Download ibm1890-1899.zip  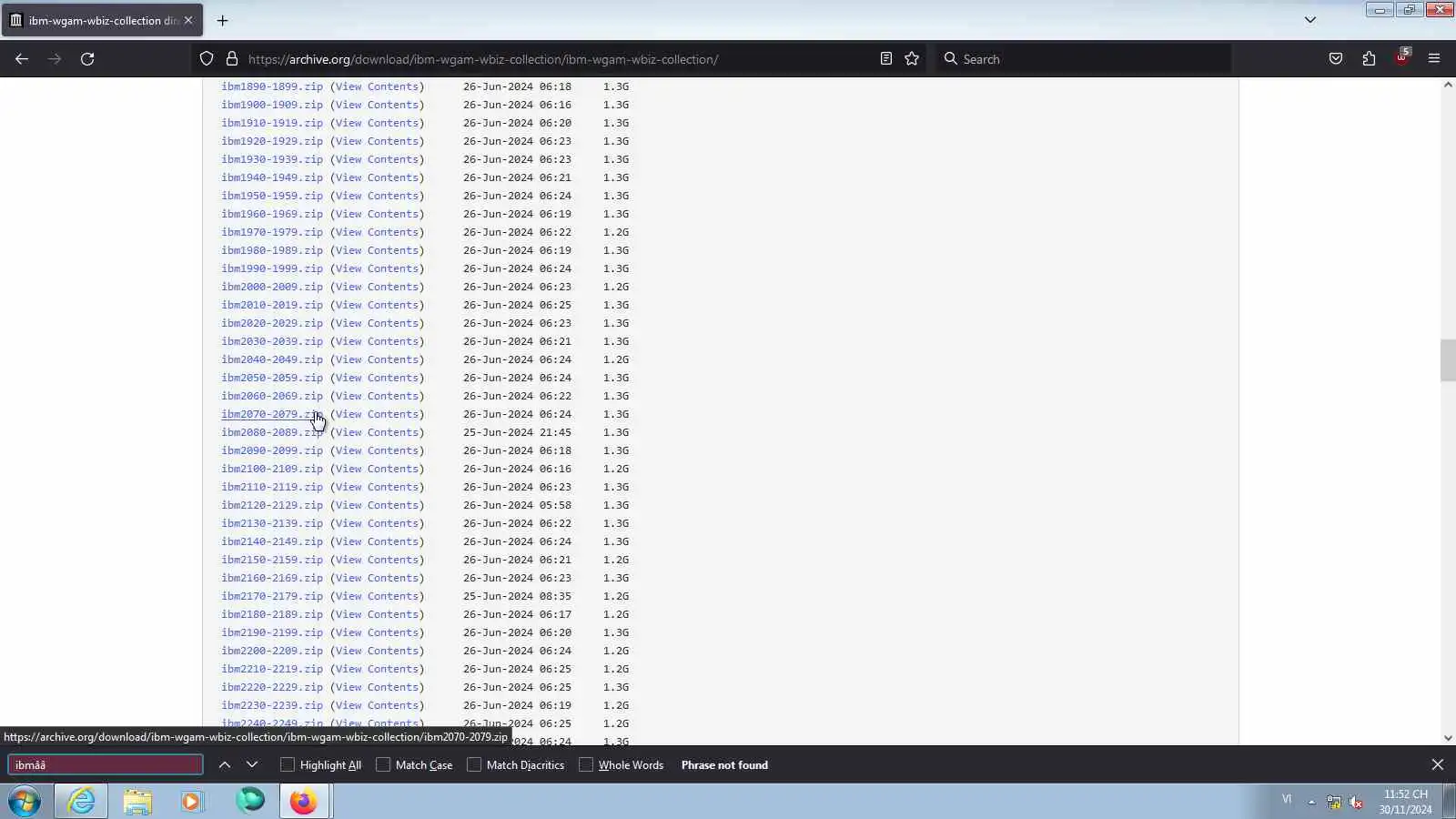point(272,86)
